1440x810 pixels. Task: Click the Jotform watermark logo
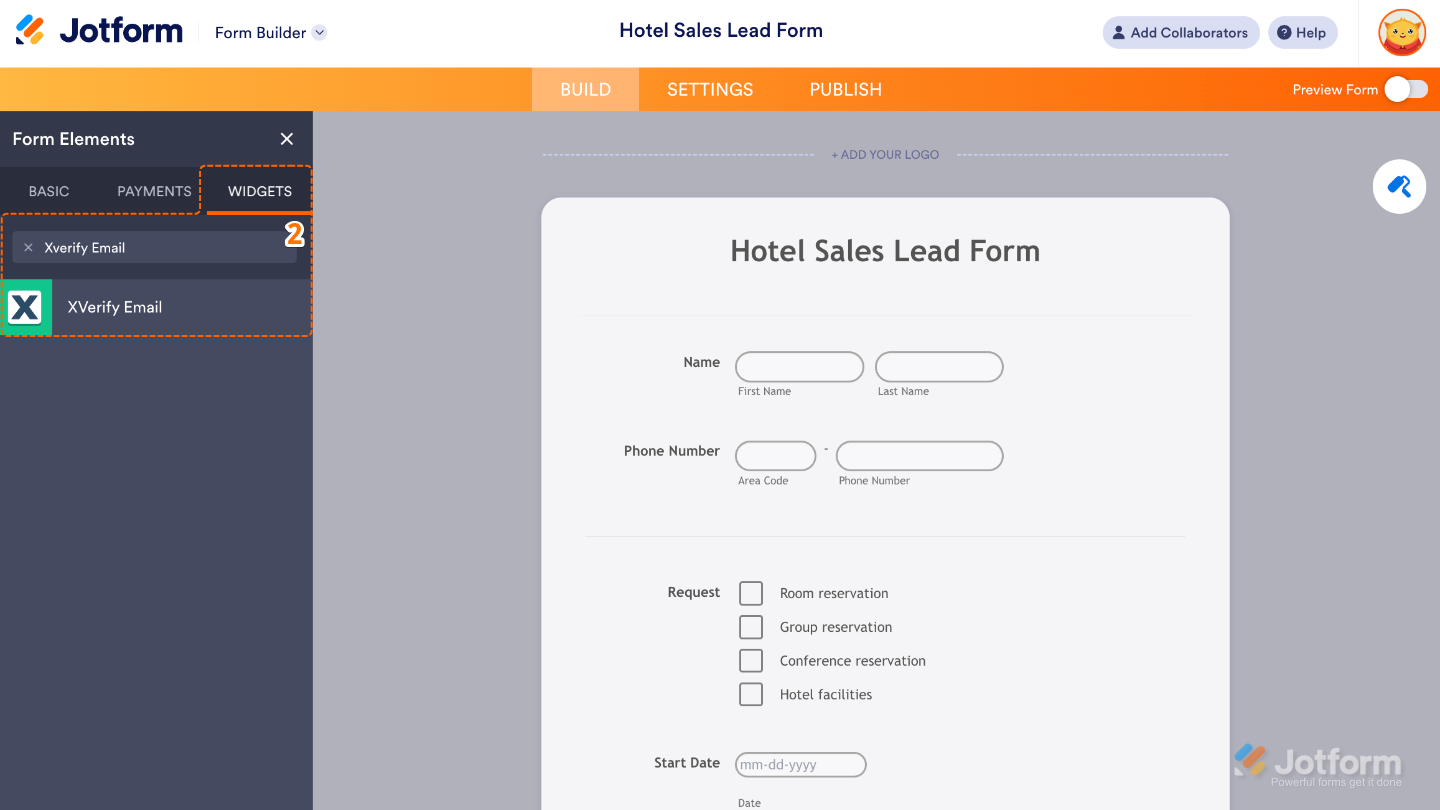pos(1318,760)
